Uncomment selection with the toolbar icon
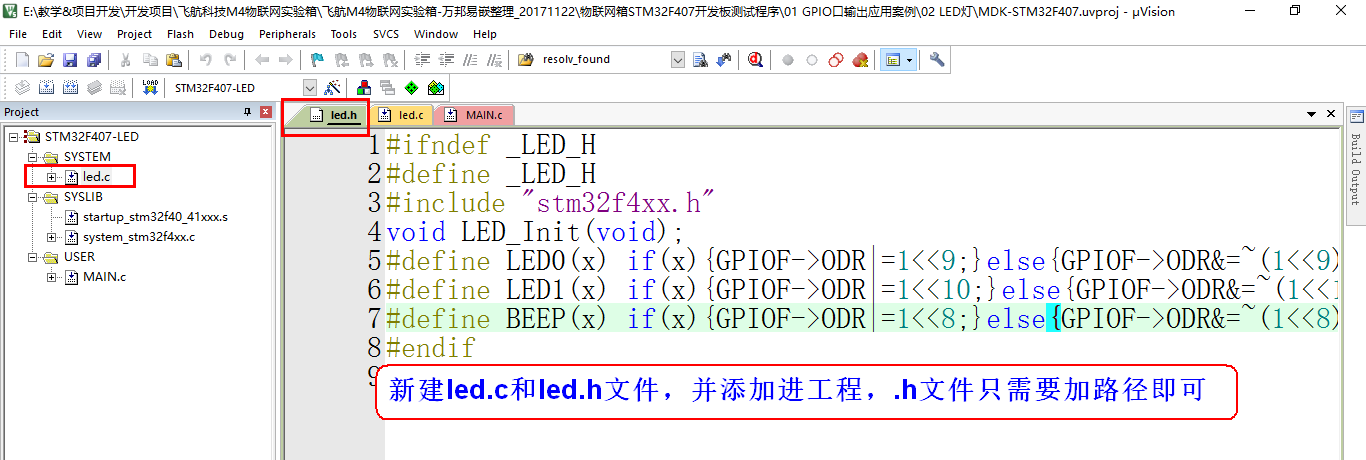This screenshot has height=460, width=1366. click(x=493, y=60)
